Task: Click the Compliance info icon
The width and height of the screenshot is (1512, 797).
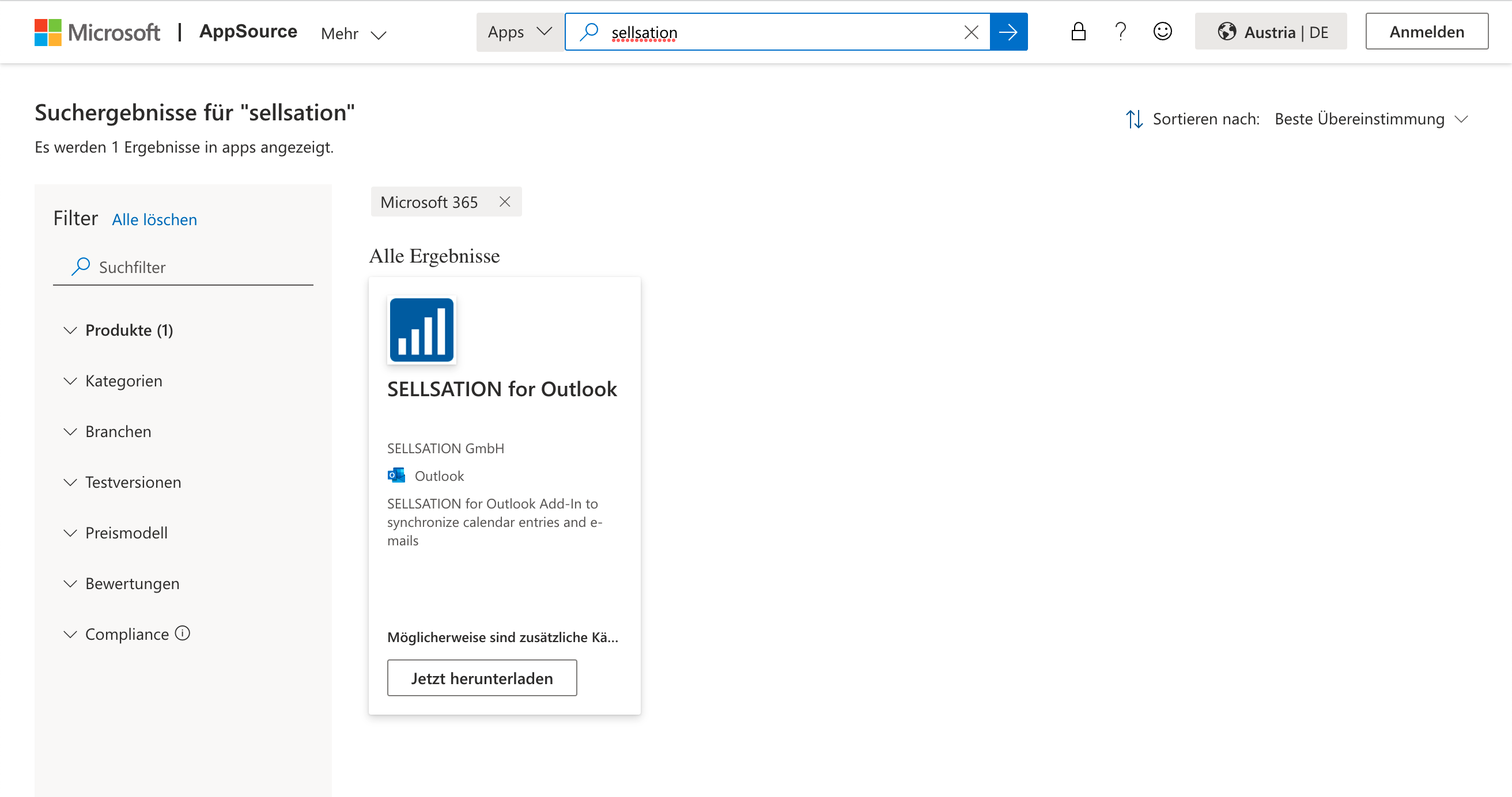Action: (x=183, y=633)
